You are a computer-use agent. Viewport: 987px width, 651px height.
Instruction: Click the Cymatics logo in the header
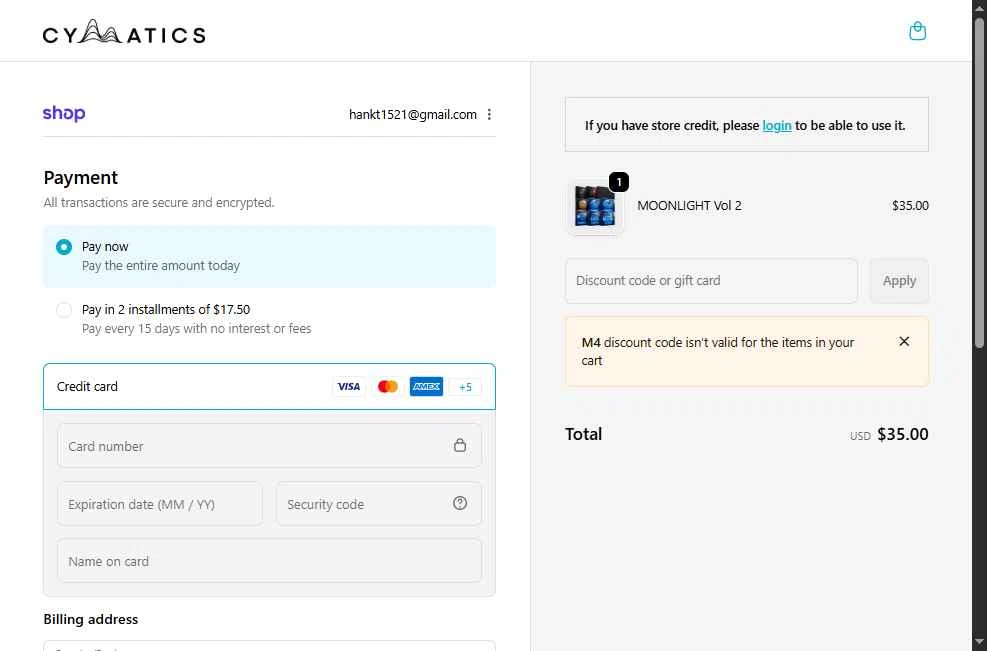point(124,31)
